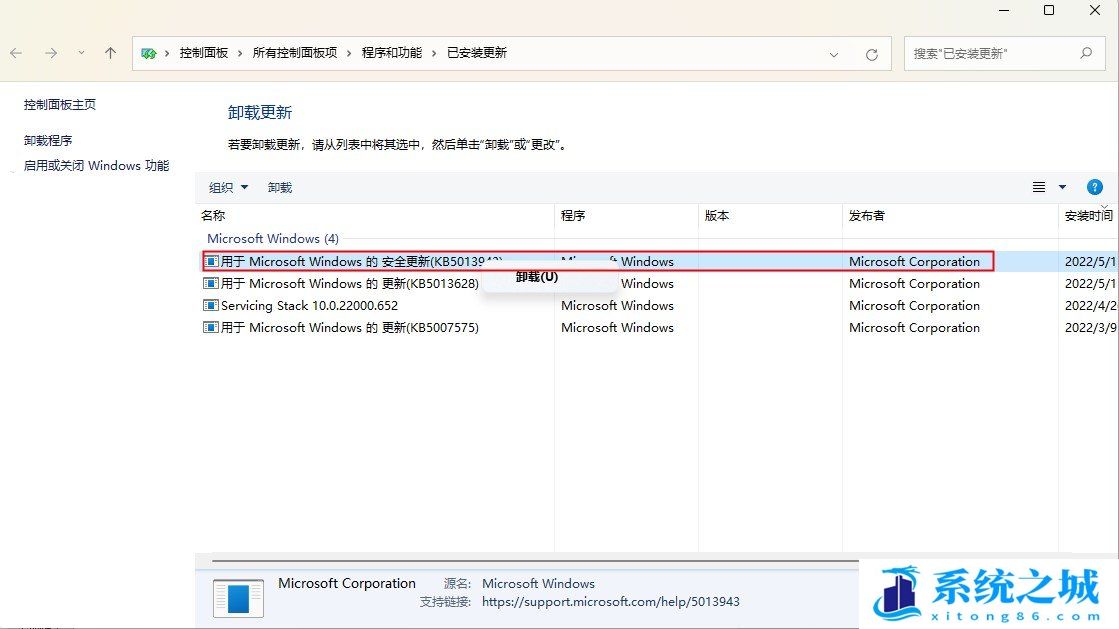Click icon of KB5013628 update
This screenshot has height=629, width=1119.
(211, 283)
